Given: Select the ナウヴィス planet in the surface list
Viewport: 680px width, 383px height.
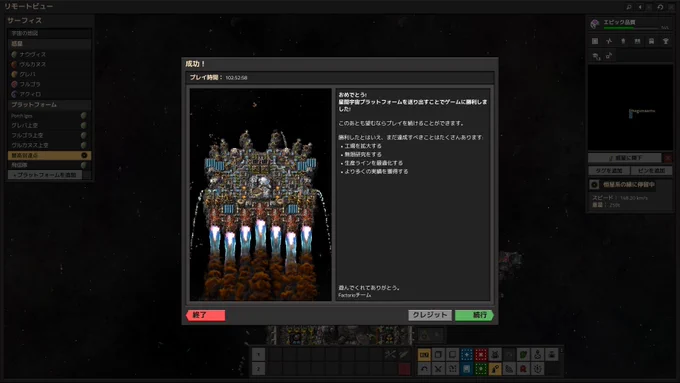Looking at the screenshot, I should point(49,54).
